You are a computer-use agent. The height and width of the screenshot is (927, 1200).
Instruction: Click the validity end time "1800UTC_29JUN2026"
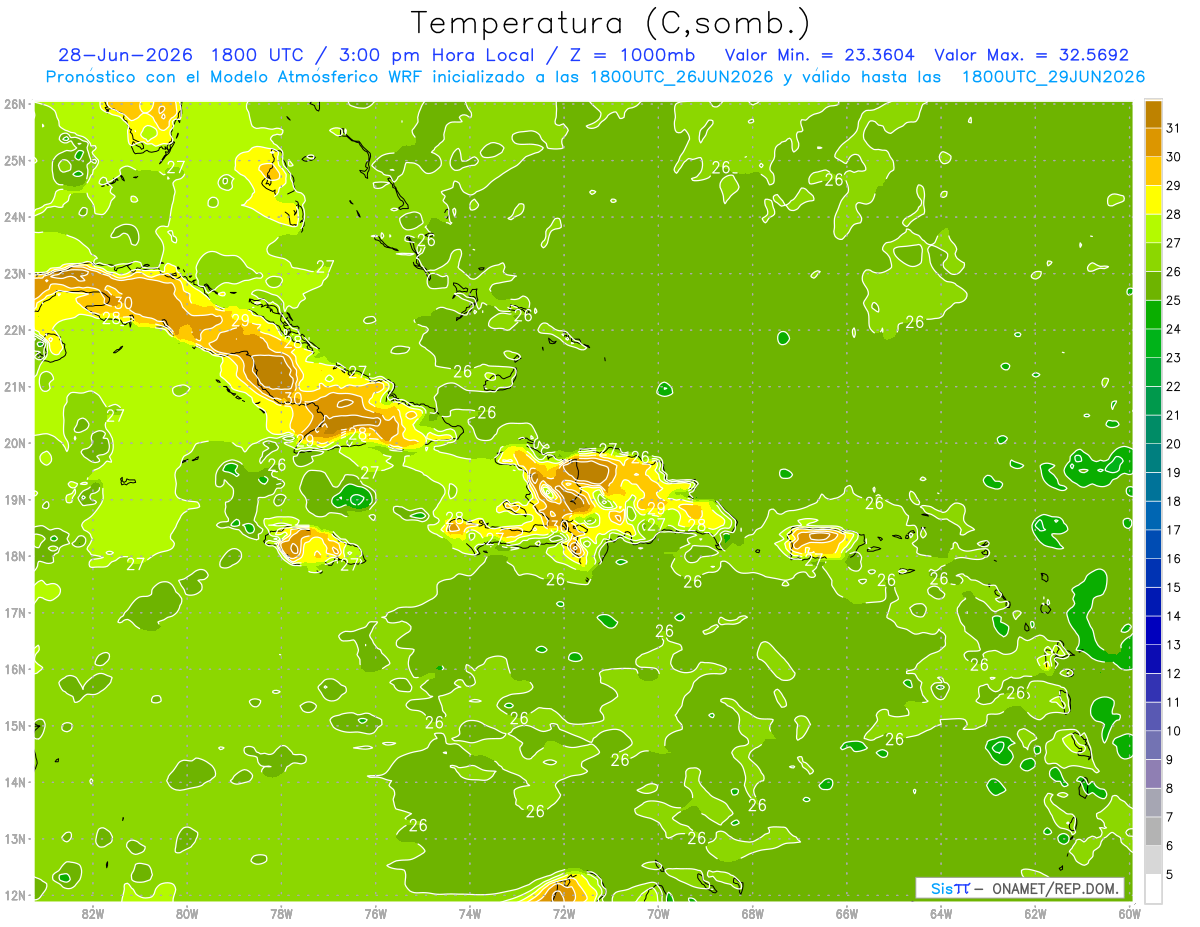pos(1053,77)
